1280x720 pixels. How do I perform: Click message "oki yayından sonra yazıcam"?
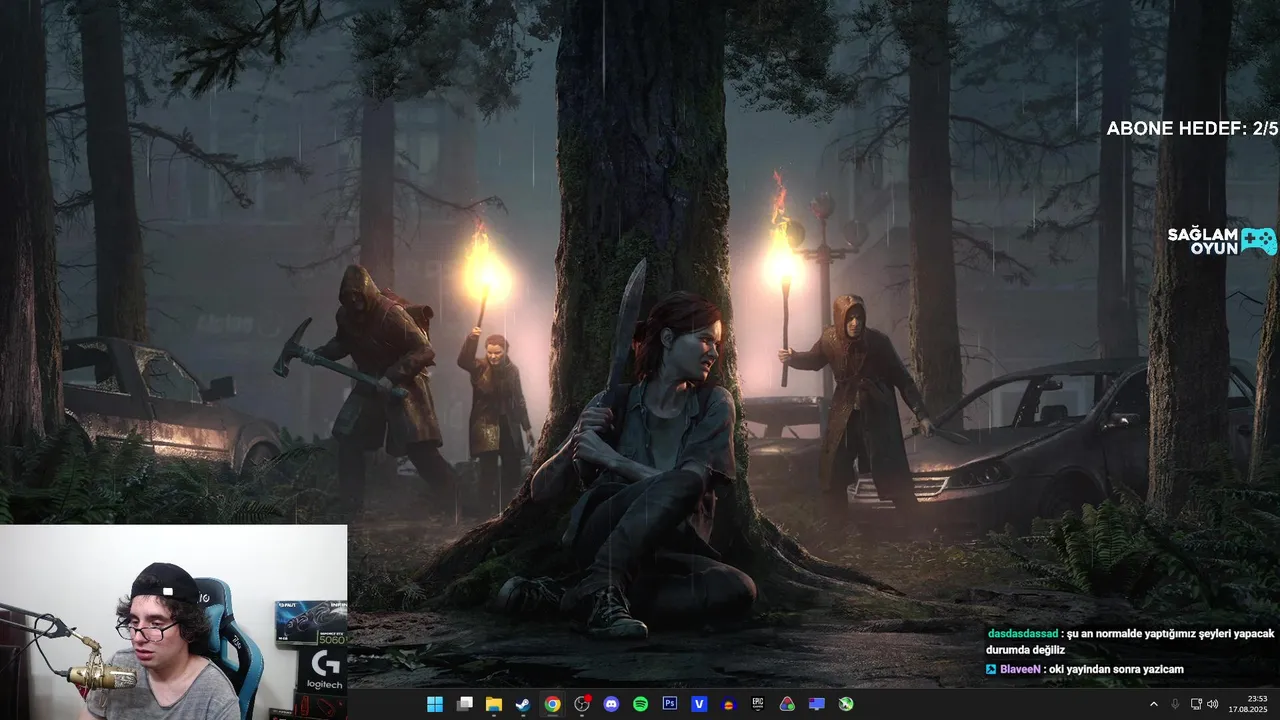[x=1117, y=669]
